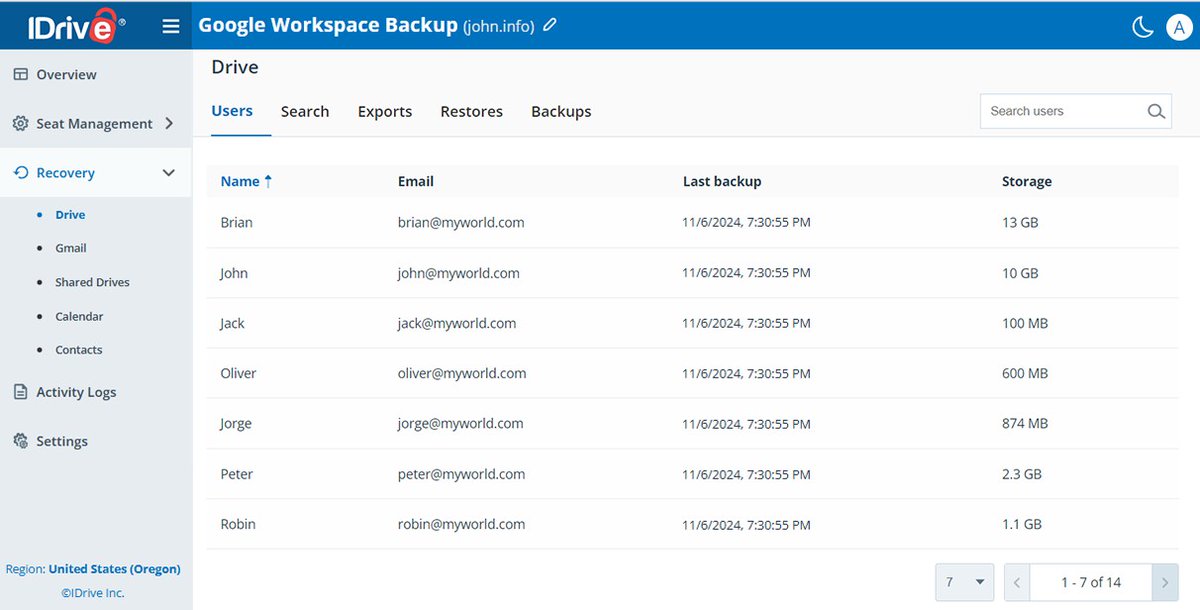Switch to the Users tab

click(232, 111)
